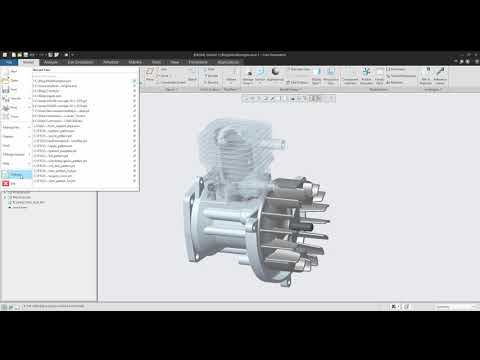Pin the bottom-most recent file entry
The image size is (480, 360).
pyautogui.click(x=134, y=181)
